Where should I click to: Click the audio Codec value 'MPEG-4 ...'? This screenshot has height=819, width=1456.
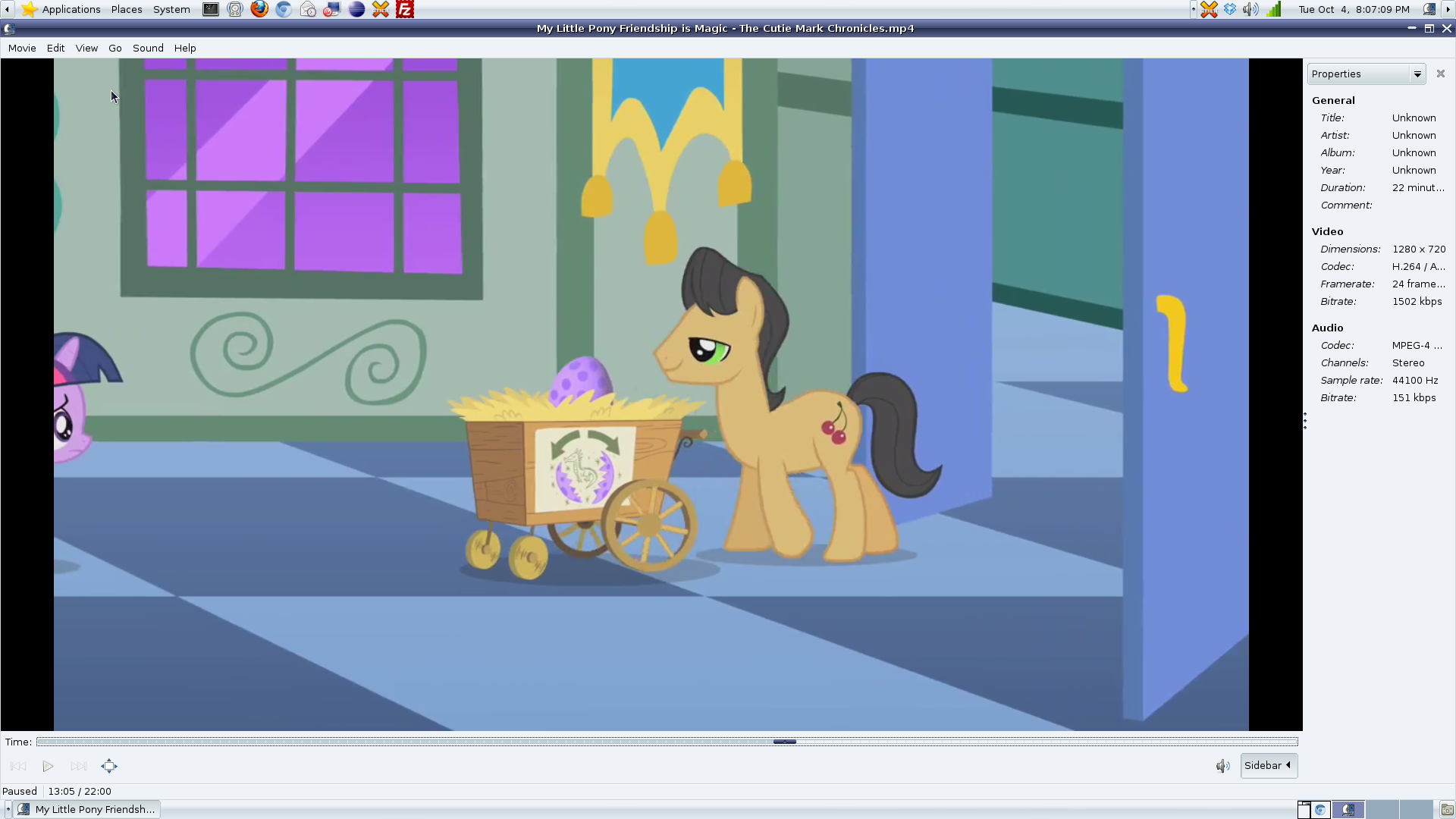[x=1417, y=345]
